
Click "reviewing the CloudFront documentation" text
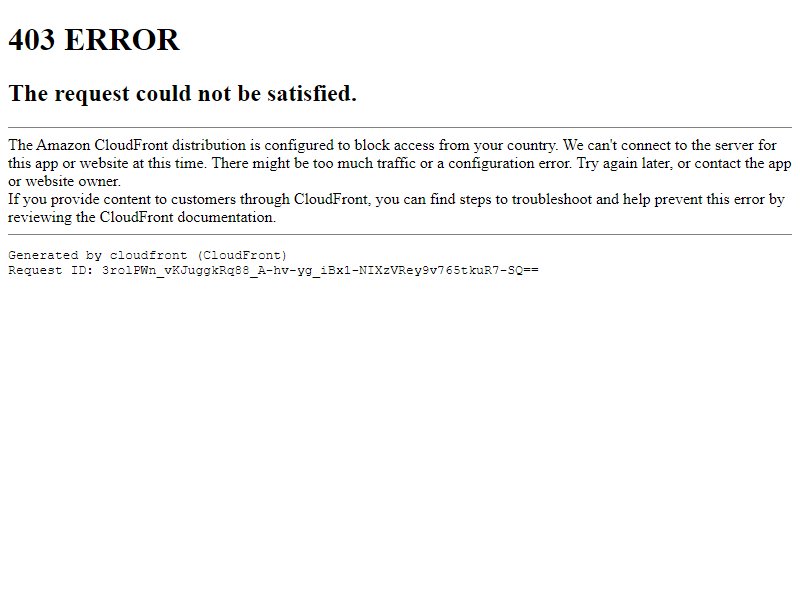141,217
